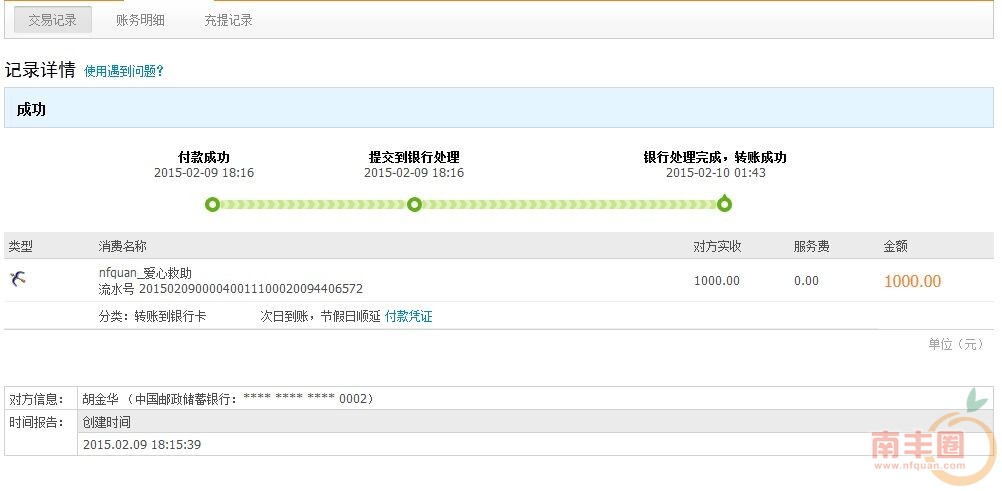Click the 服务费 column header
This screenshot has width=1002, height=491.
[x=811, y=246]
